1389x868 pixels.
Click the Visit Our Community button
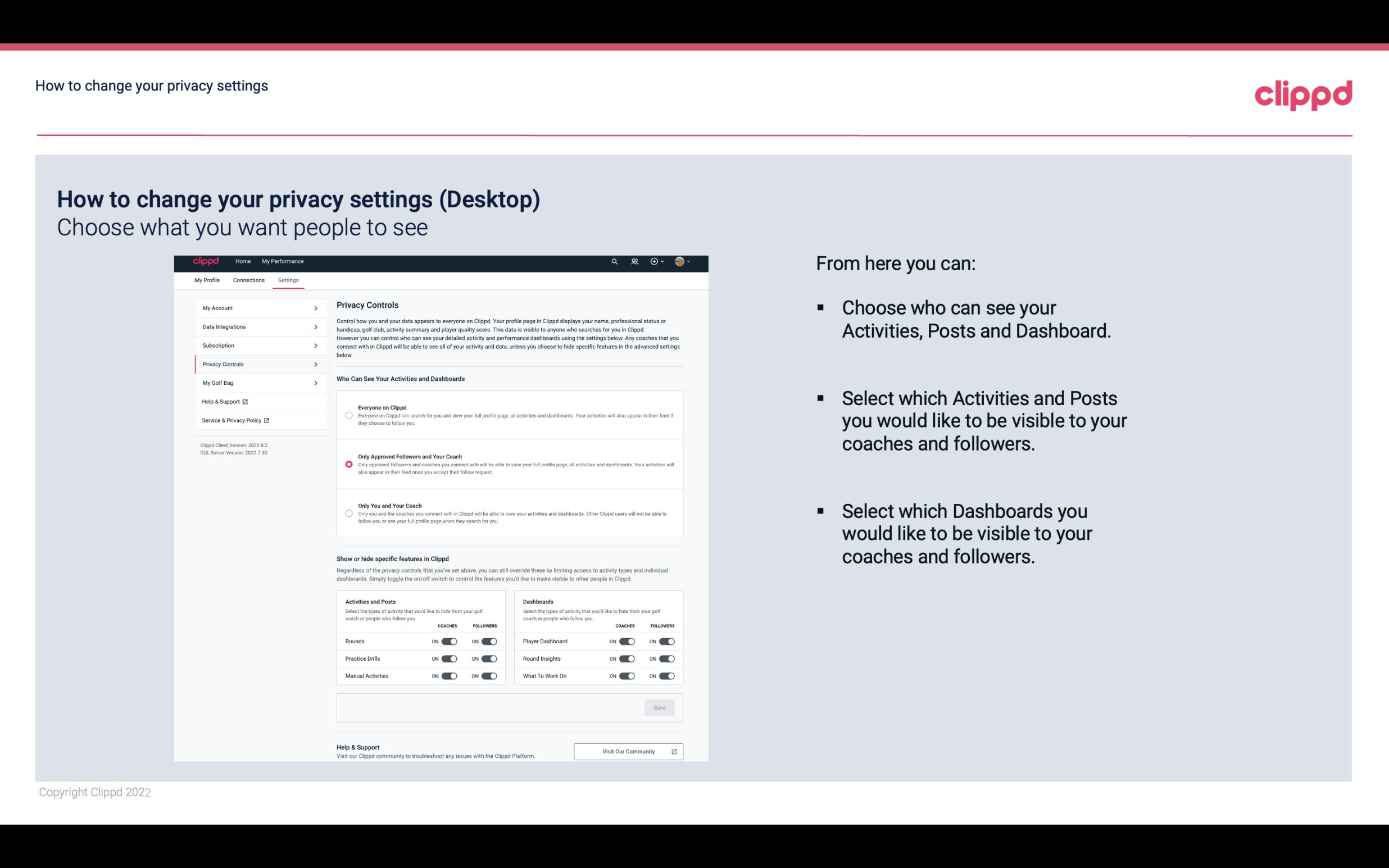(x=627, y=751)
